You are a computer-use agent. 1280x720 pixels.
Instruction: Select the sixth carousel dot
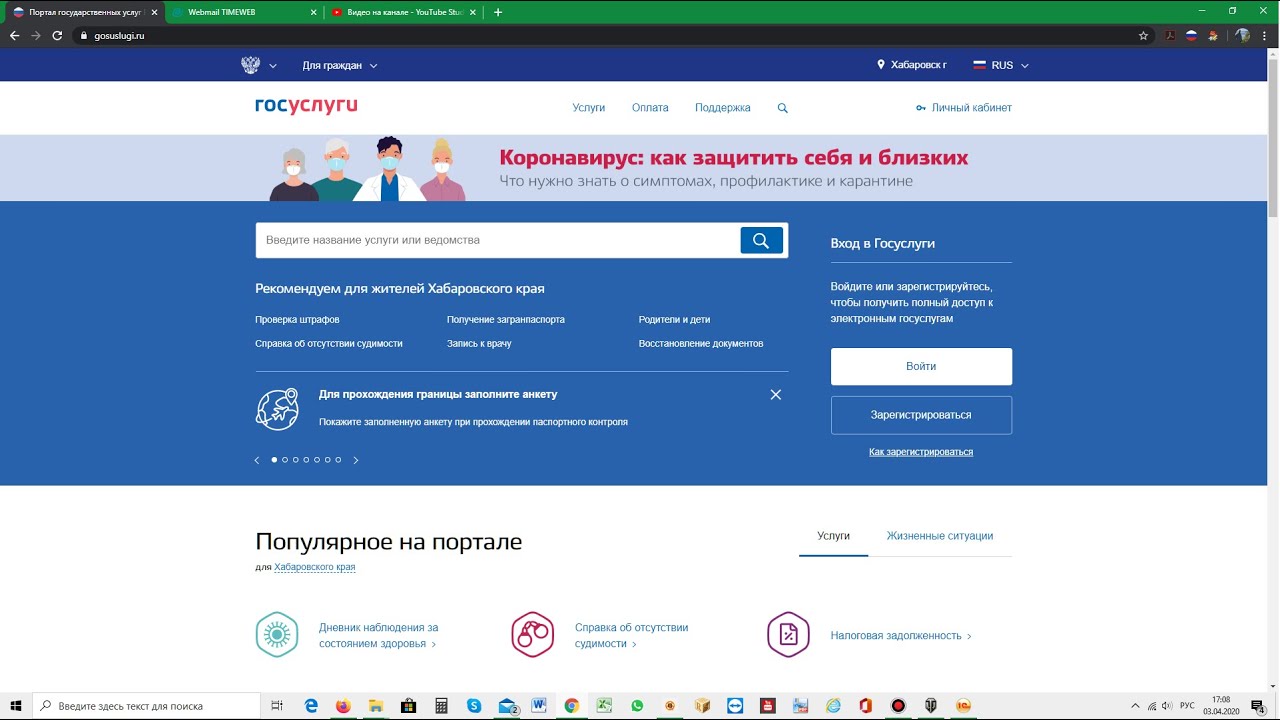328,460
